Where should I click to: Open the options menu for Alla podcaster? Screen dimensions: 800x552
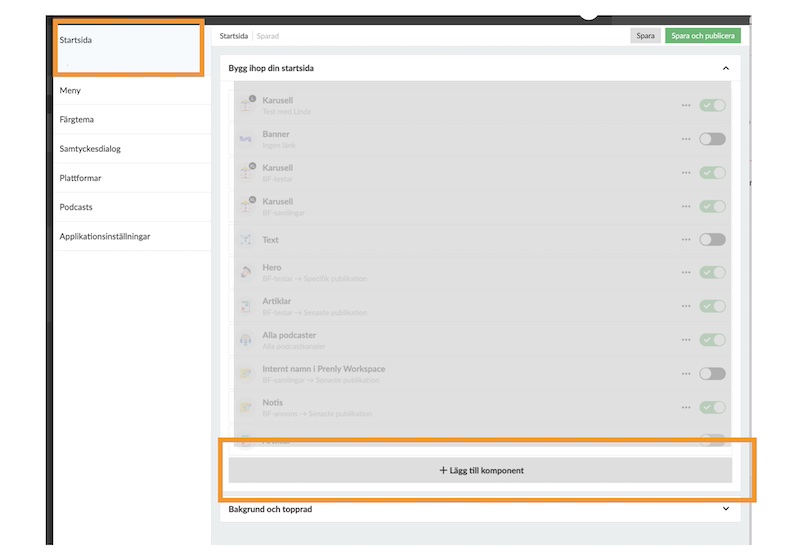pyautogui.click(x=686, y=340)
